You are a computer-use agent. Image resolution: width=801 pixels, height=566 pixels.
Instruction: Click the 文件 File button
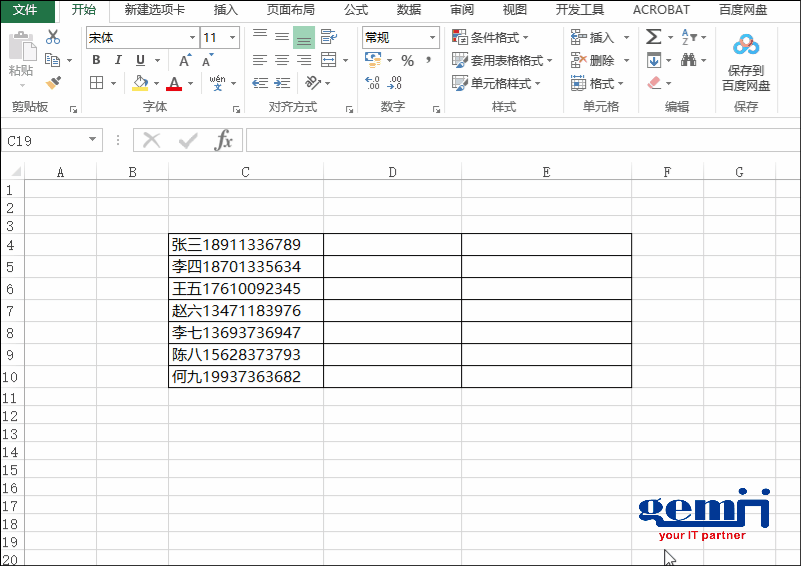click(25, 10)
